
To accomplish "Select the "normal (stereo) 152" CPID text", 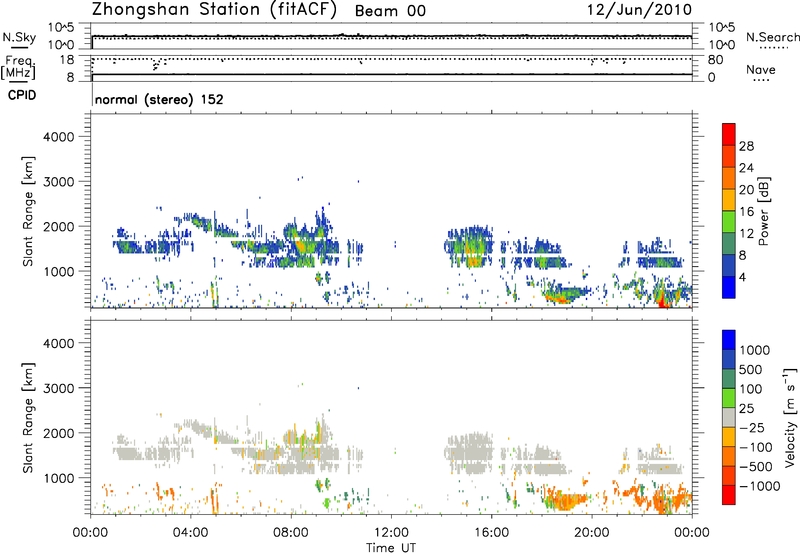I will pyautogui.click(x=159, y=99).
